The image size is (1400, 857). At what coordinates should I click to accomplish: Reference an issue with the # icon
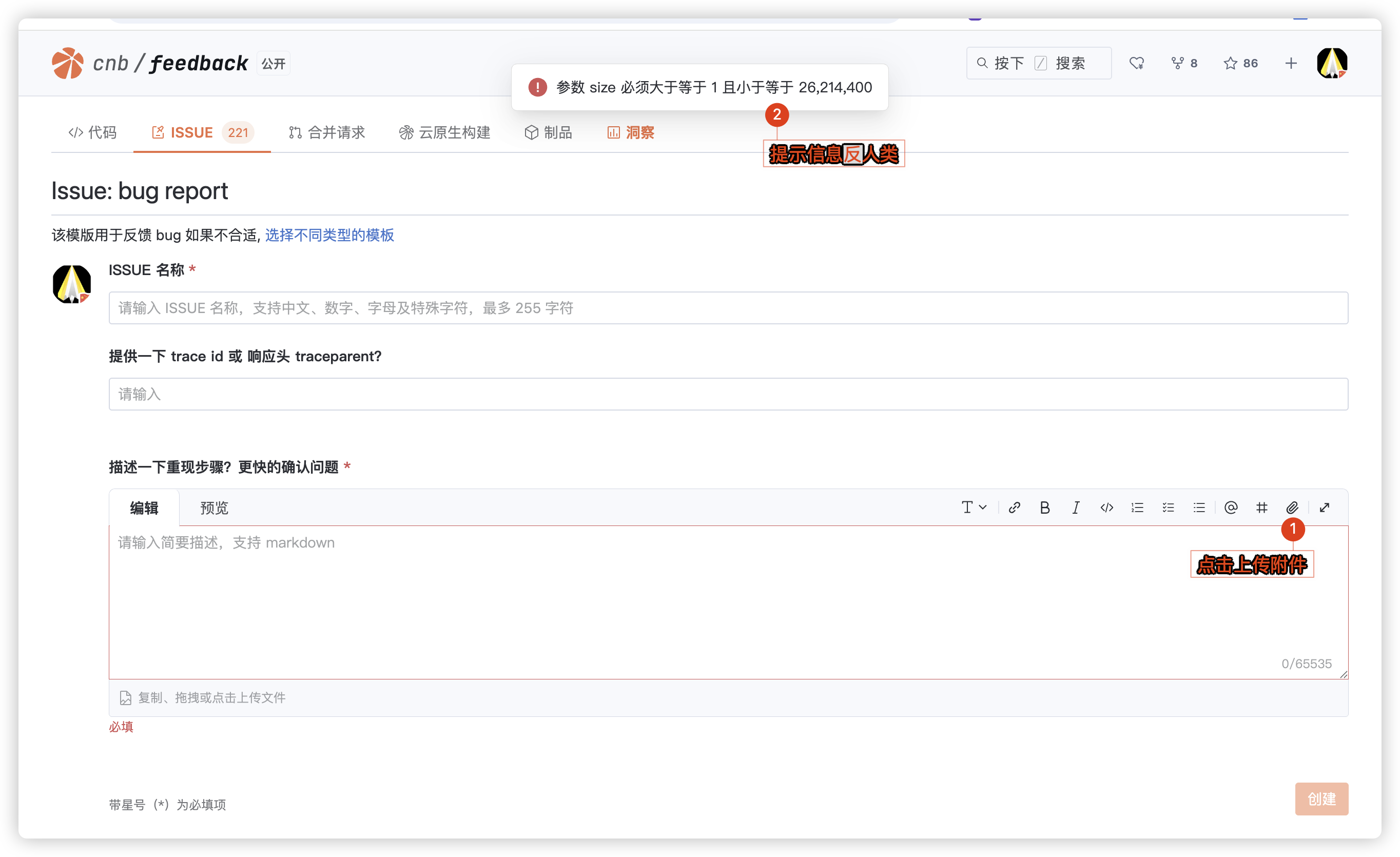click(x=1261, y=508)
